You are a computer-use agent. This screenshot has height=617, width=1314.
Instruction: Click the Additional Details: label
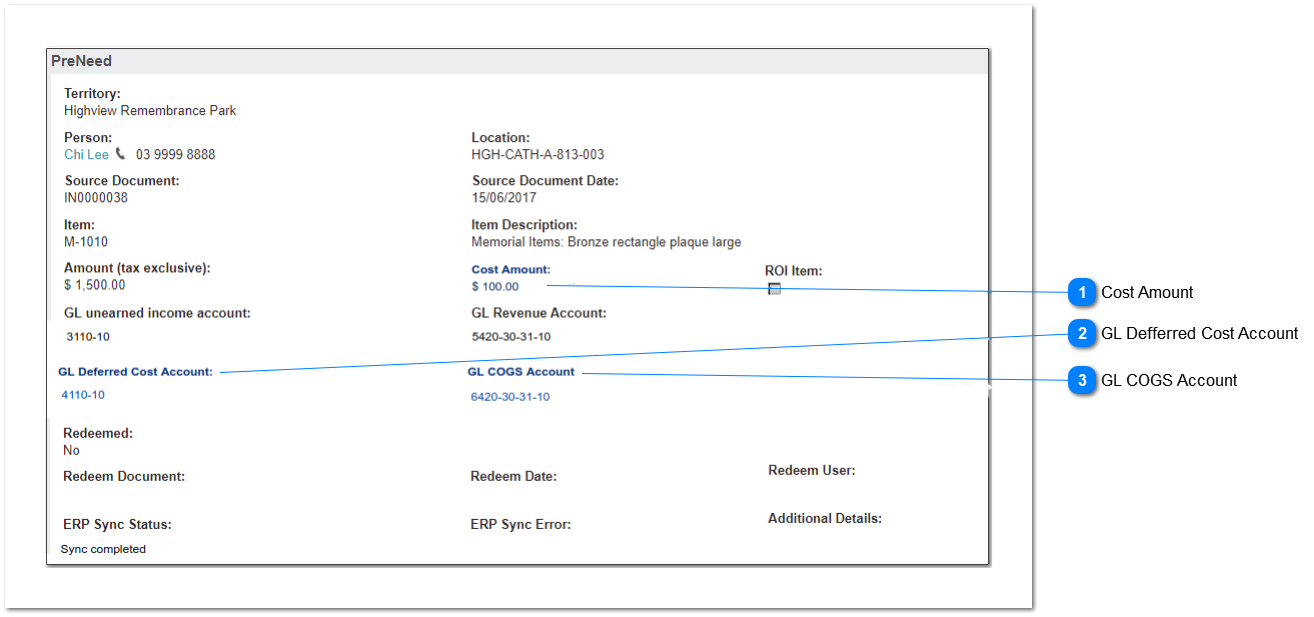pos(825,518)
